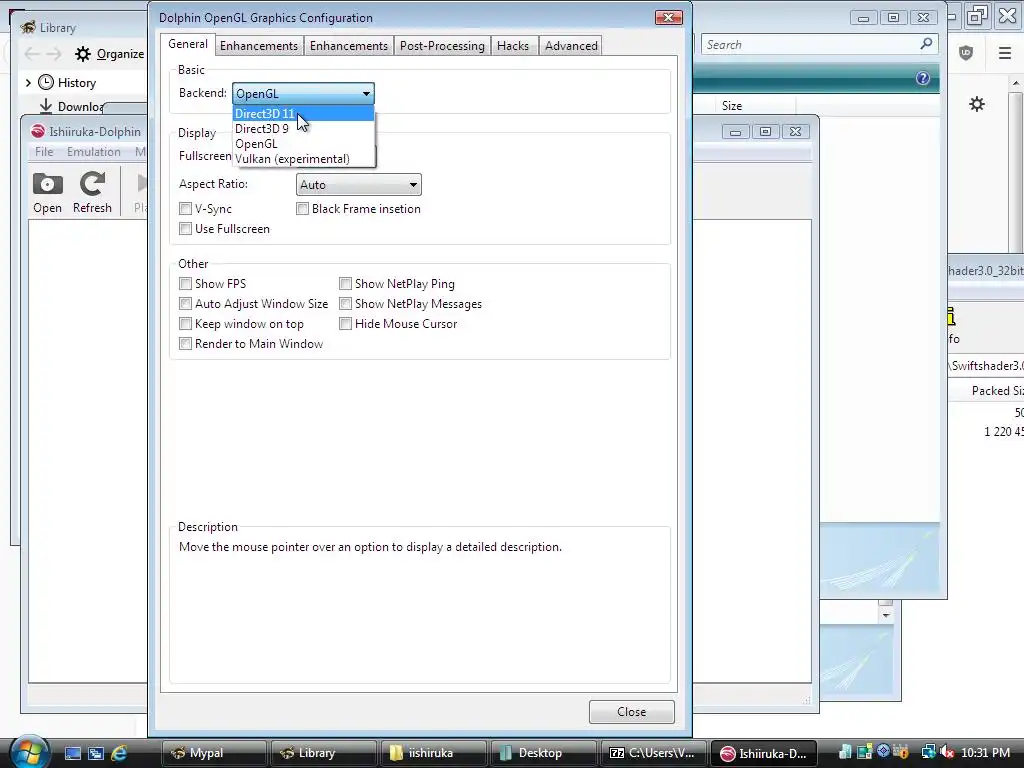Click Show Desktop quick launch icon
The image size is (1024, 768).
point(72,753)
